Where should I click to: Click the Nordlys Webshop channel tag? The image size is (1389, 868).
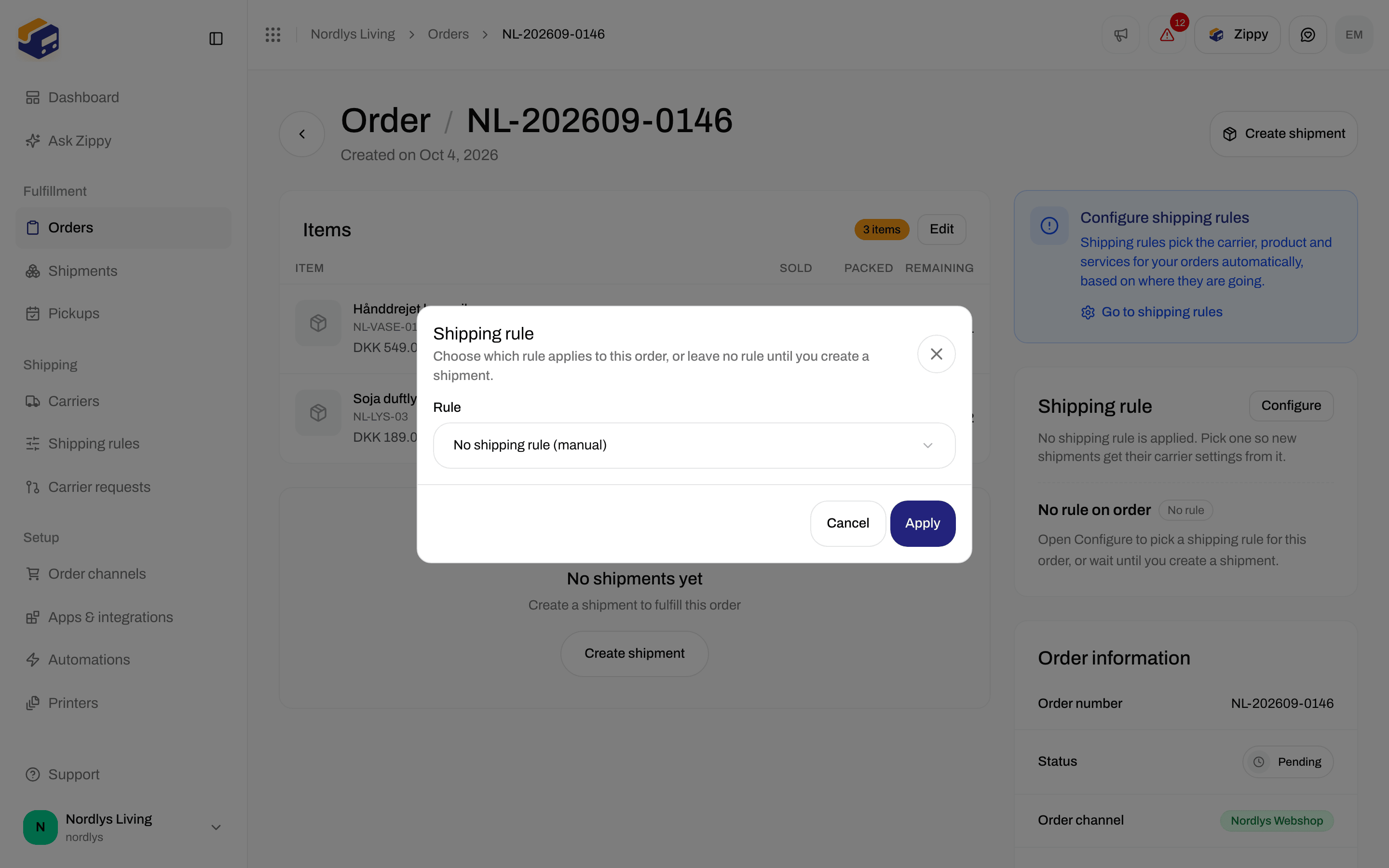(x=1277, y=821)
